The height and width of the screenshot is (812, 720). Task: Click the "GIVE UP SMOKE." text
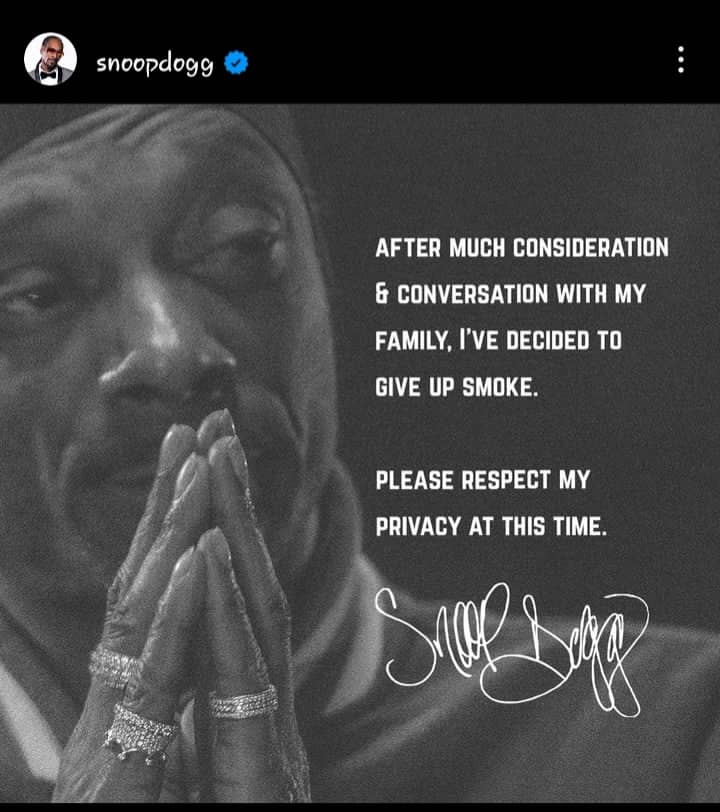(x=456, y=386)
